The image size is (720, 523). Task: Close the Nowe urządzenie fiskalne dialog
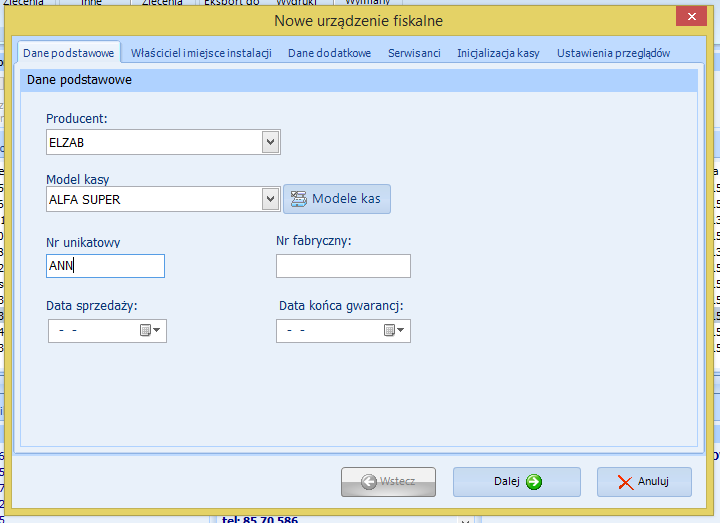tap(691, 17)
